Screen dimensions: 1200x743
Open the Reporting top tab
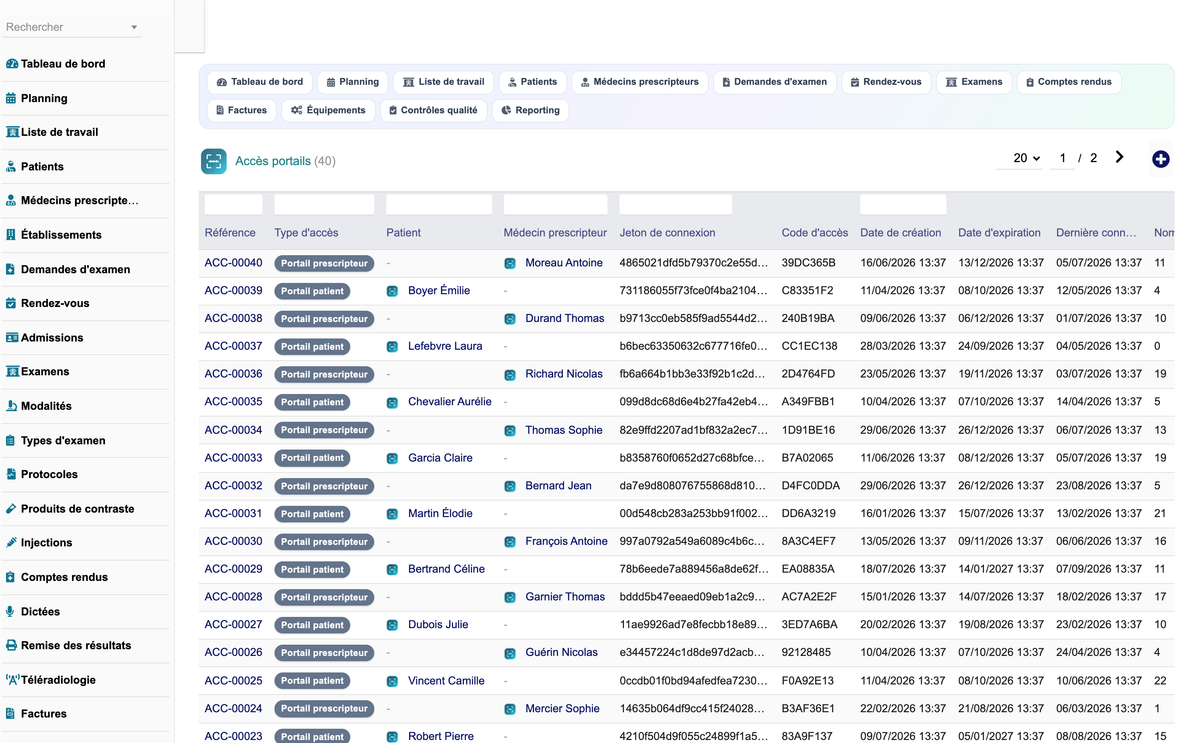531,110
